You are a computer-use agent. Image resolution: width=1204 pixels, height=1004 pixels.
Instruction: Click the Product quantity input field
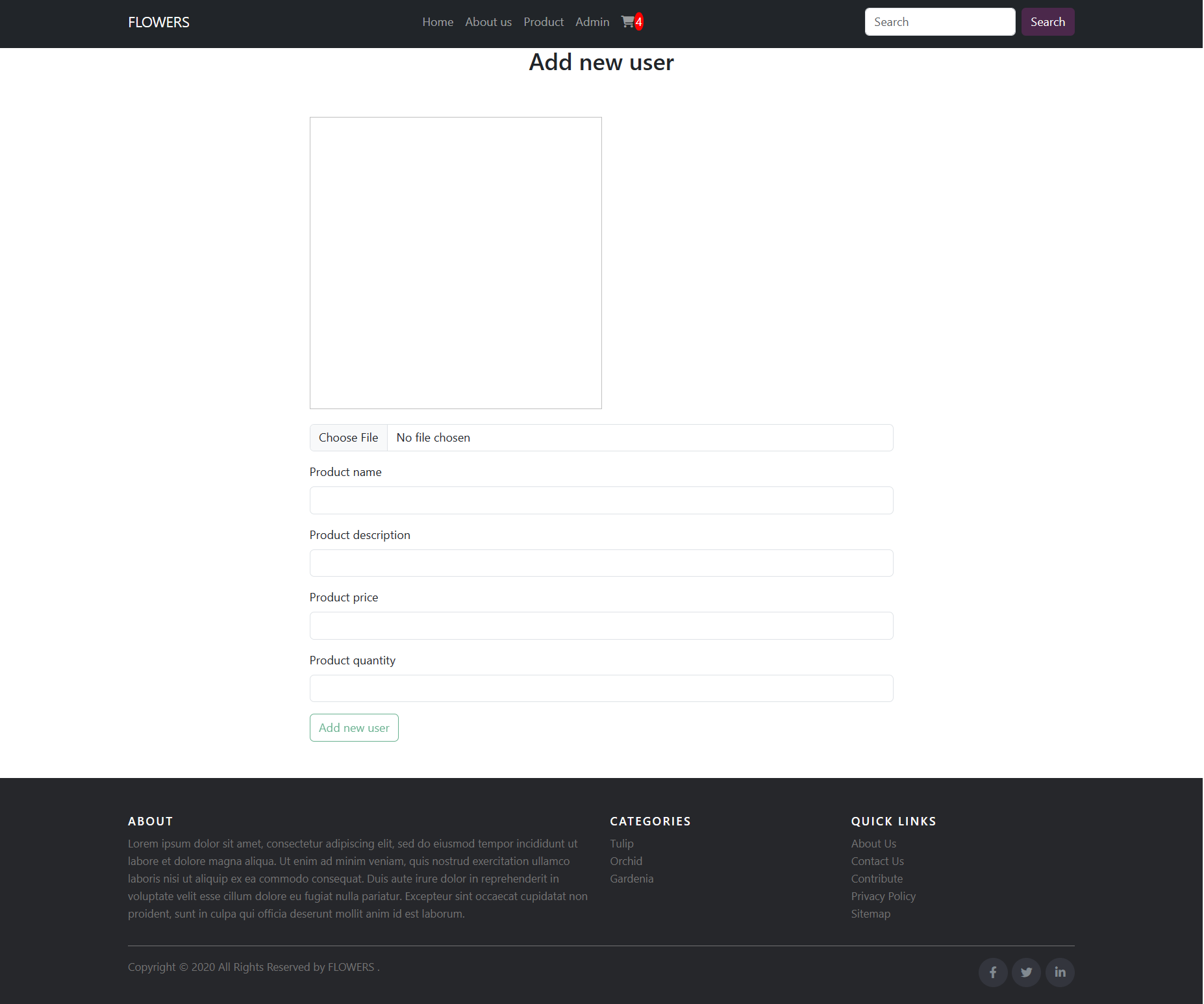pyautogui.click(x=601, y=688)
